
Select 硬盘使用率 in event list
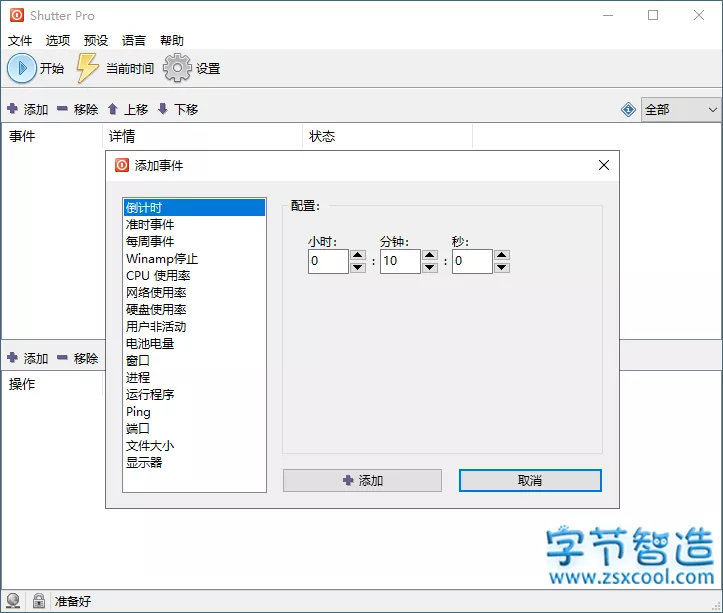[194, 309]
